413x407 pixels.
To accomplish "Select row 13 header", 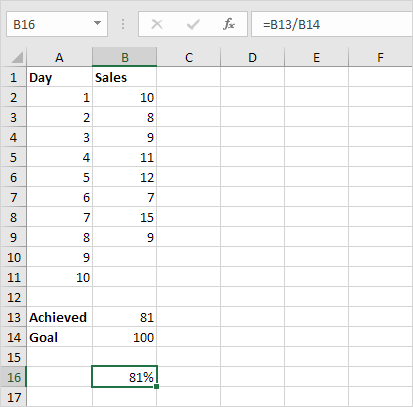I will 13,317.
